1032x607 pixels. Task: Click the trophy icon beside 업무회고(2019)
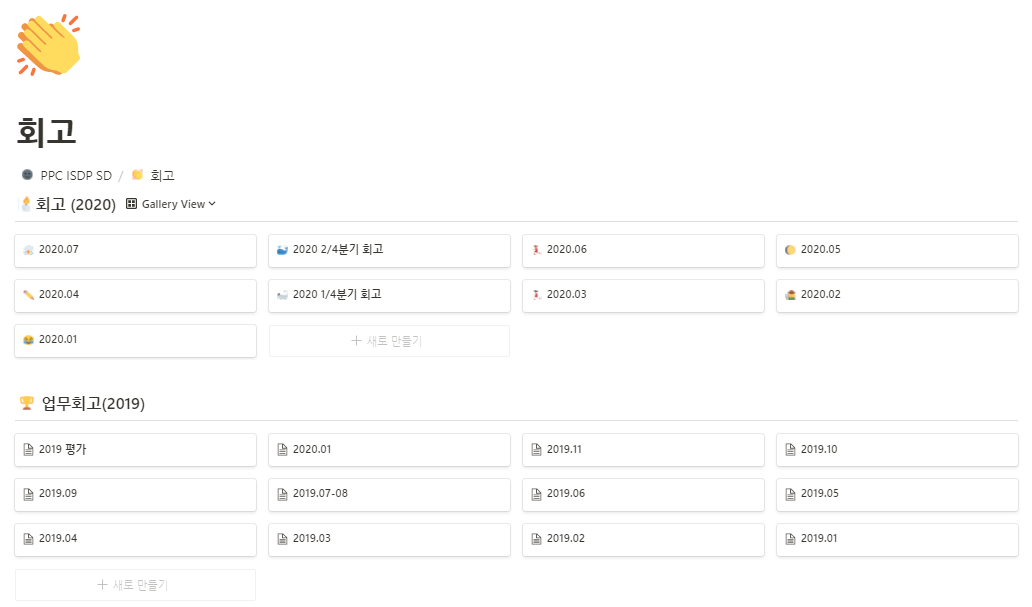pyautogui.click(x=27, y=403)
